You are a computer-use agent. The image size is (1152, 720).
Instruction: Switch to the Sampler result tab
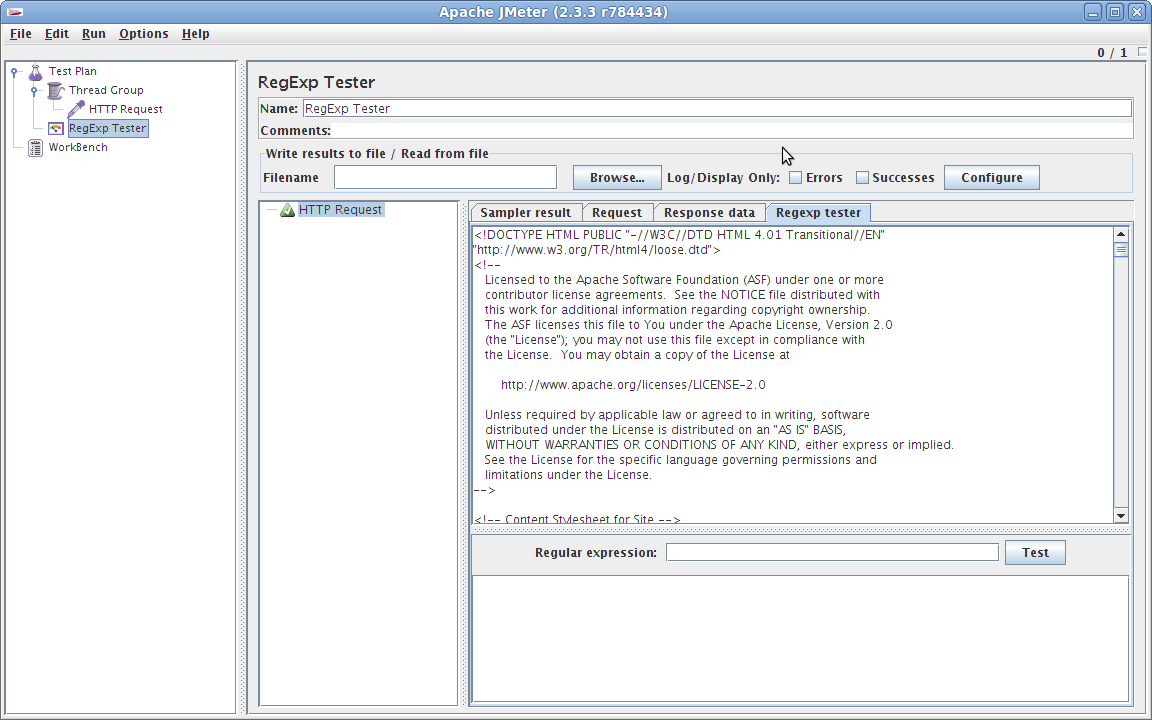pos(526,212)
